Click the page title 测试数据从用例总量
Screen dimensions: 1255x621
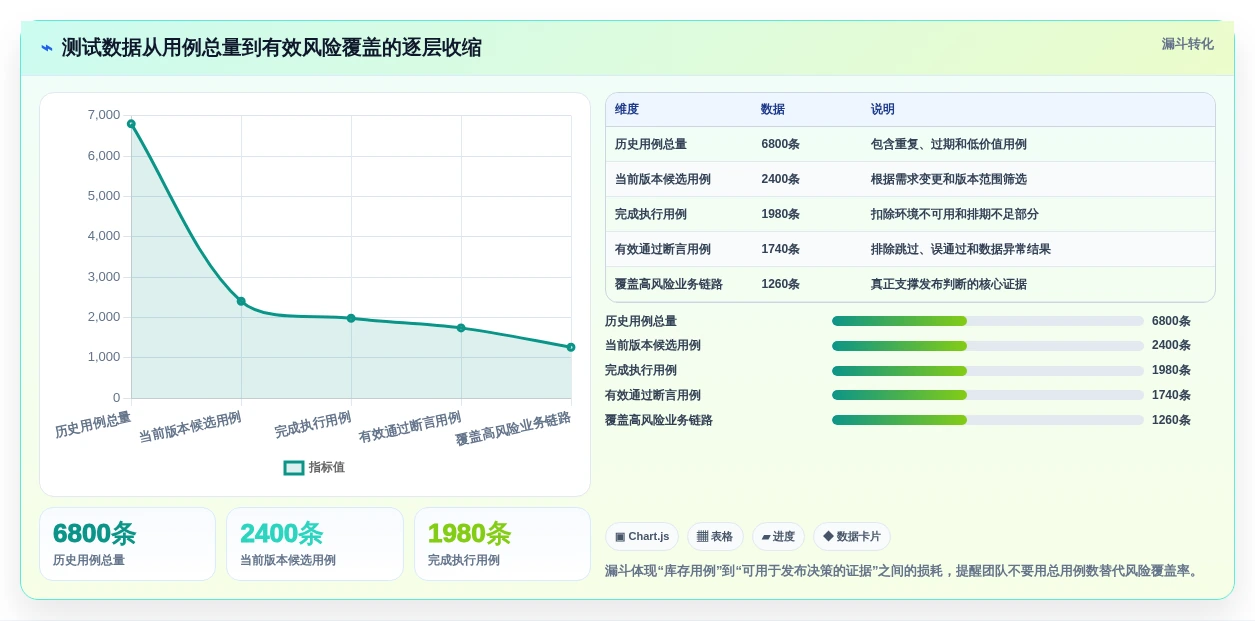point(271,48)
